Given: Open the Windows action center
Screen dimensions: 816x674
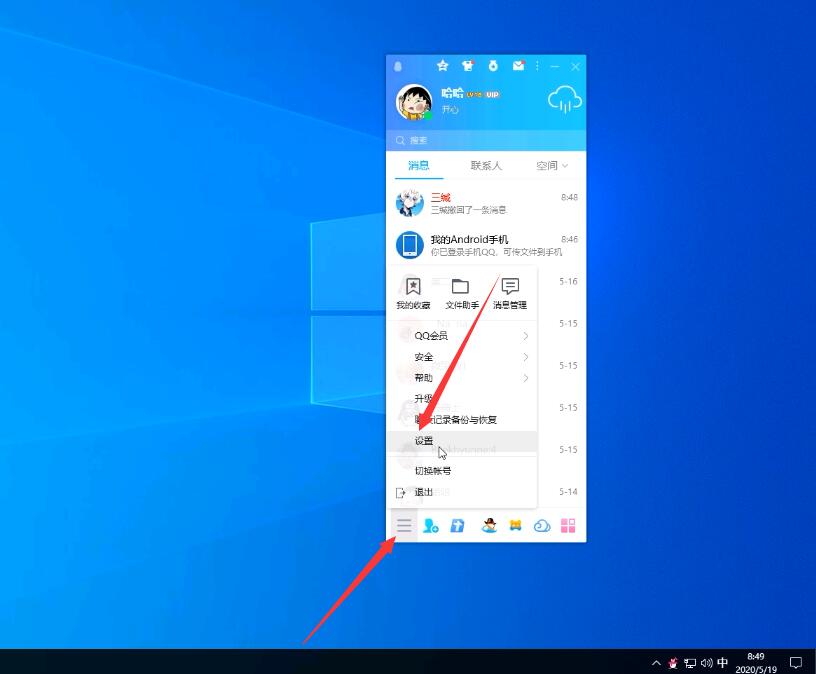Looking at the screenshot, I should click(796, 663).
